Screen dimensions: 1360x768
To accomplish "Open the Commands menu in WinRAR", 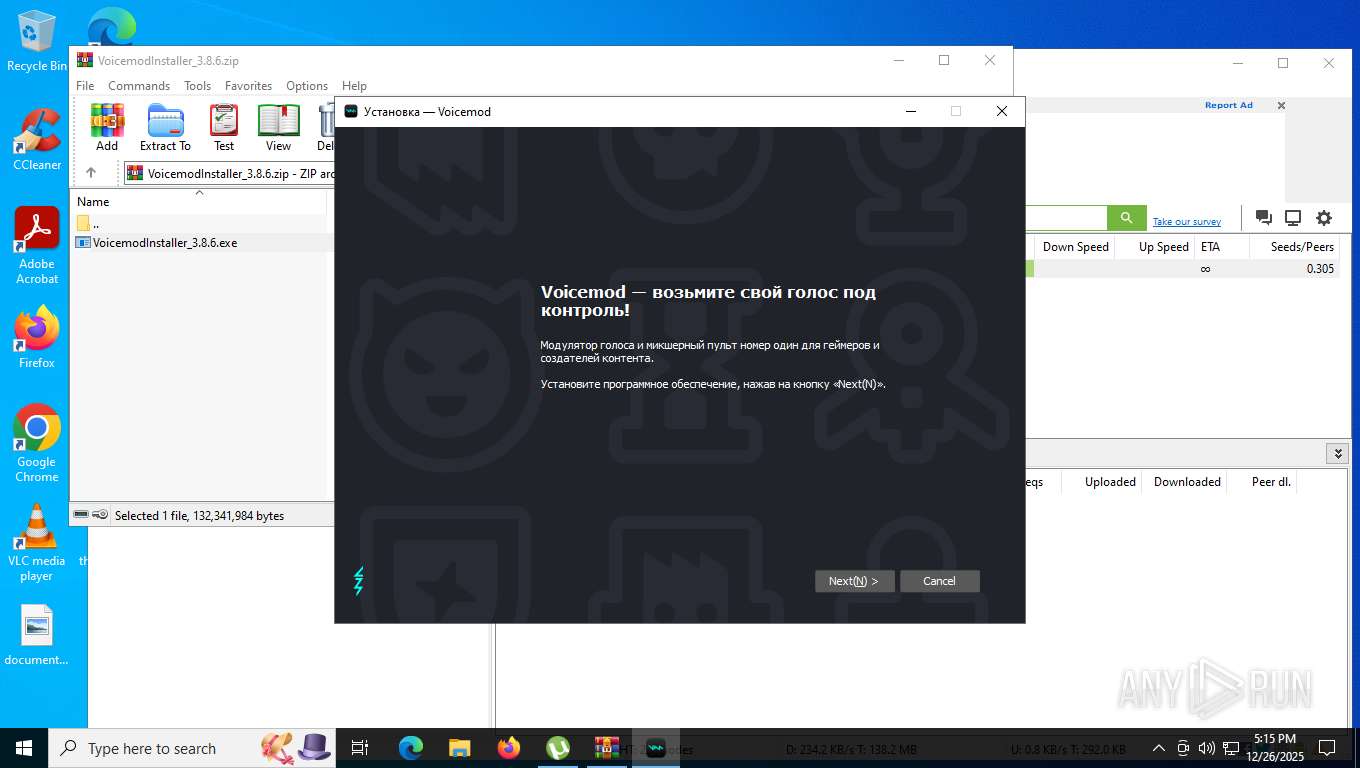I will [x=139, y=86].
